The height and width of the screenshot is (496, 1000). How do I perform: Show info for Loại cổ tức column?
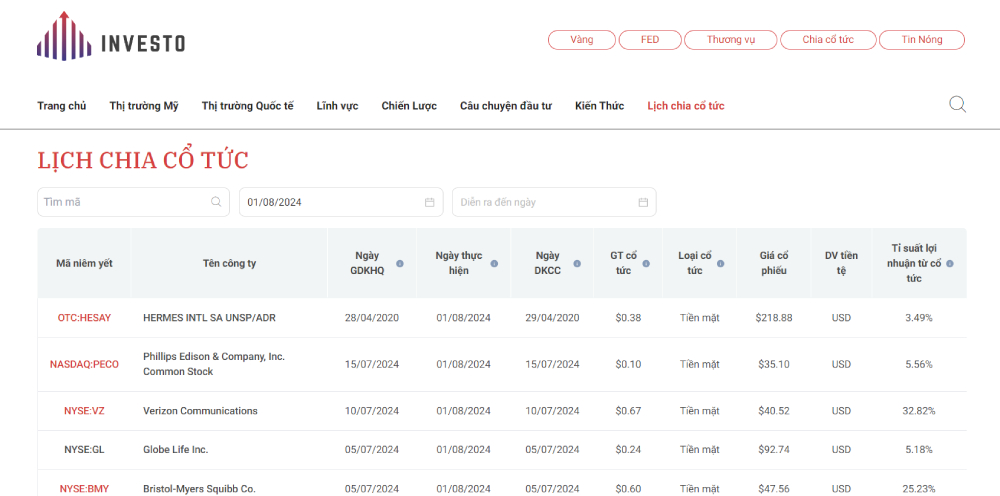click(721, 263)
